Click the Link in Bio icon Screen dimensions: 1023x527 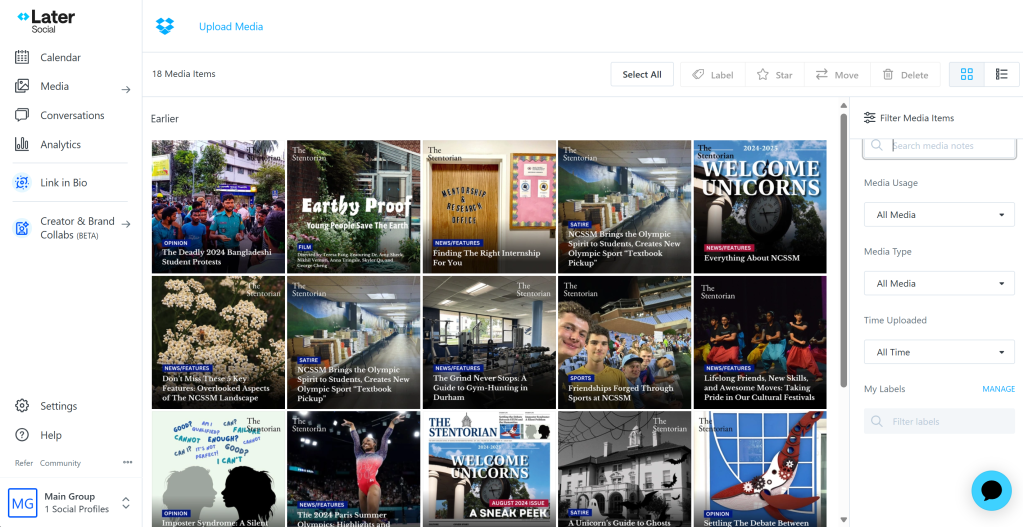click(22, 183)
